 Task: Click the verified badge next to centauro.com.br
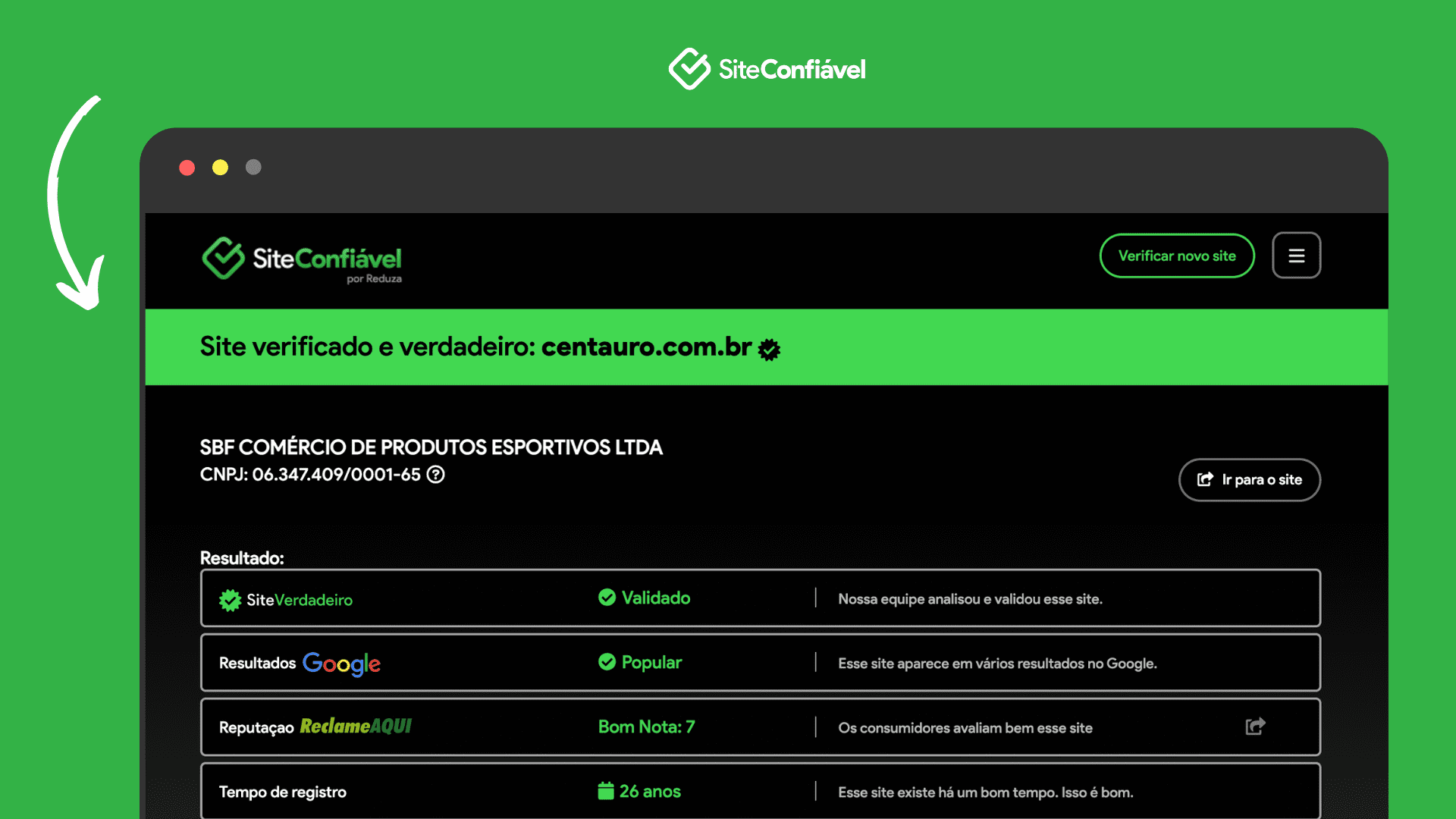coord(769,350)
